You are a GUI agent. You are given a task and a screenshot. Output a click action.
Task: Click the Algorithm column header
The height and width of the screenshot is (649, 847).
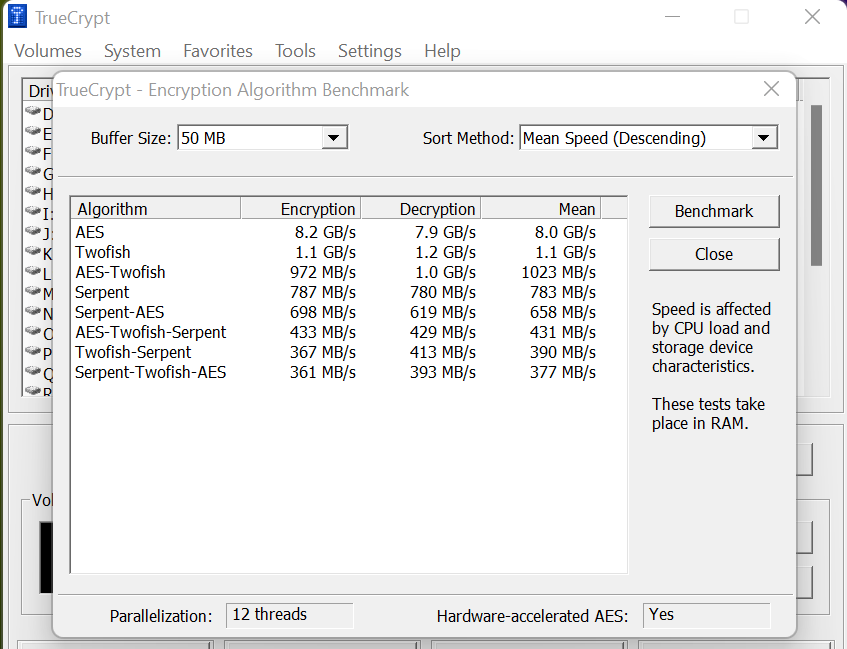156,209
